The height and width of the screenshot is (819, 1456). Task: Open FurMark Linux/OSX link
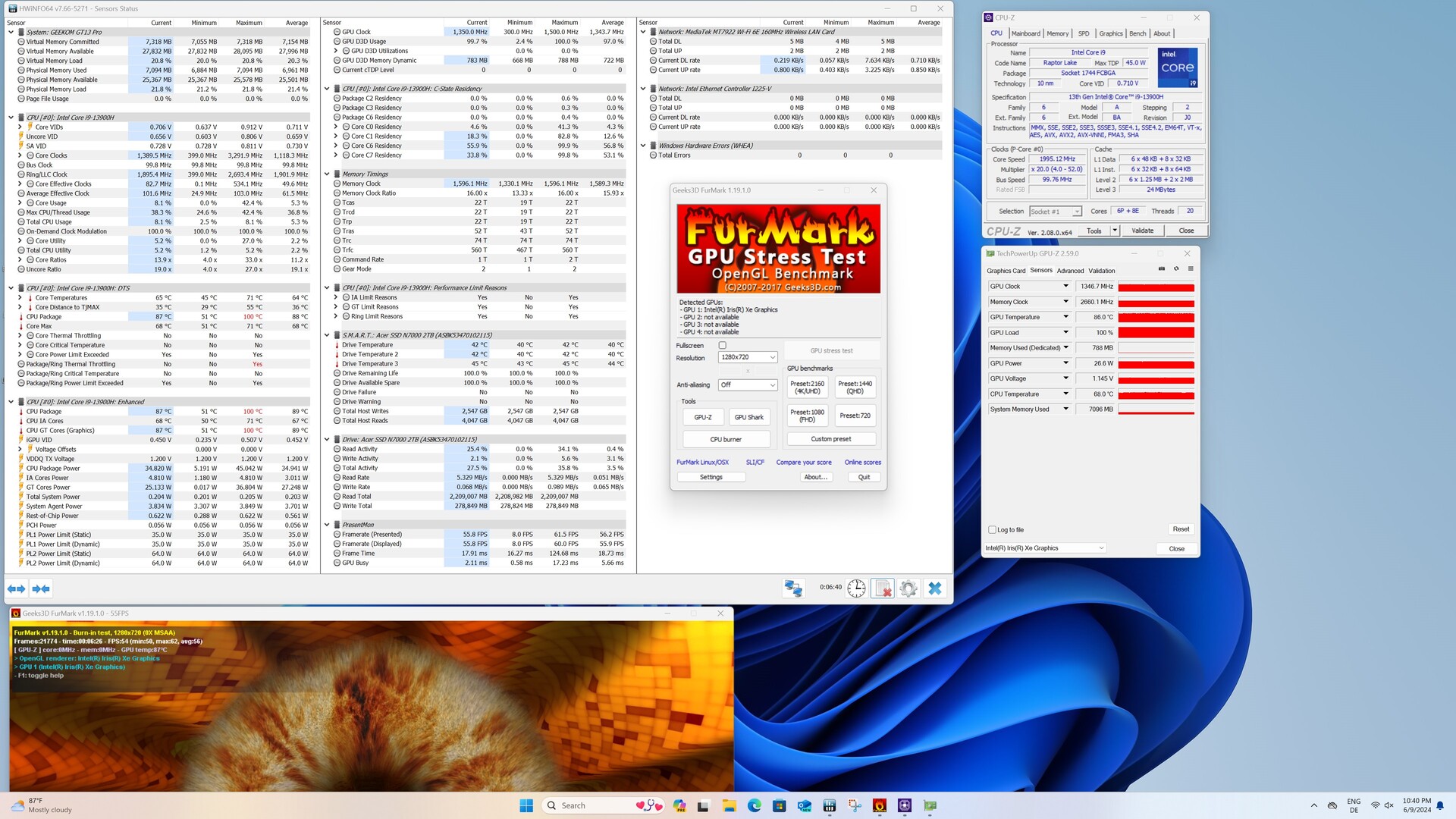pos(702,463)
